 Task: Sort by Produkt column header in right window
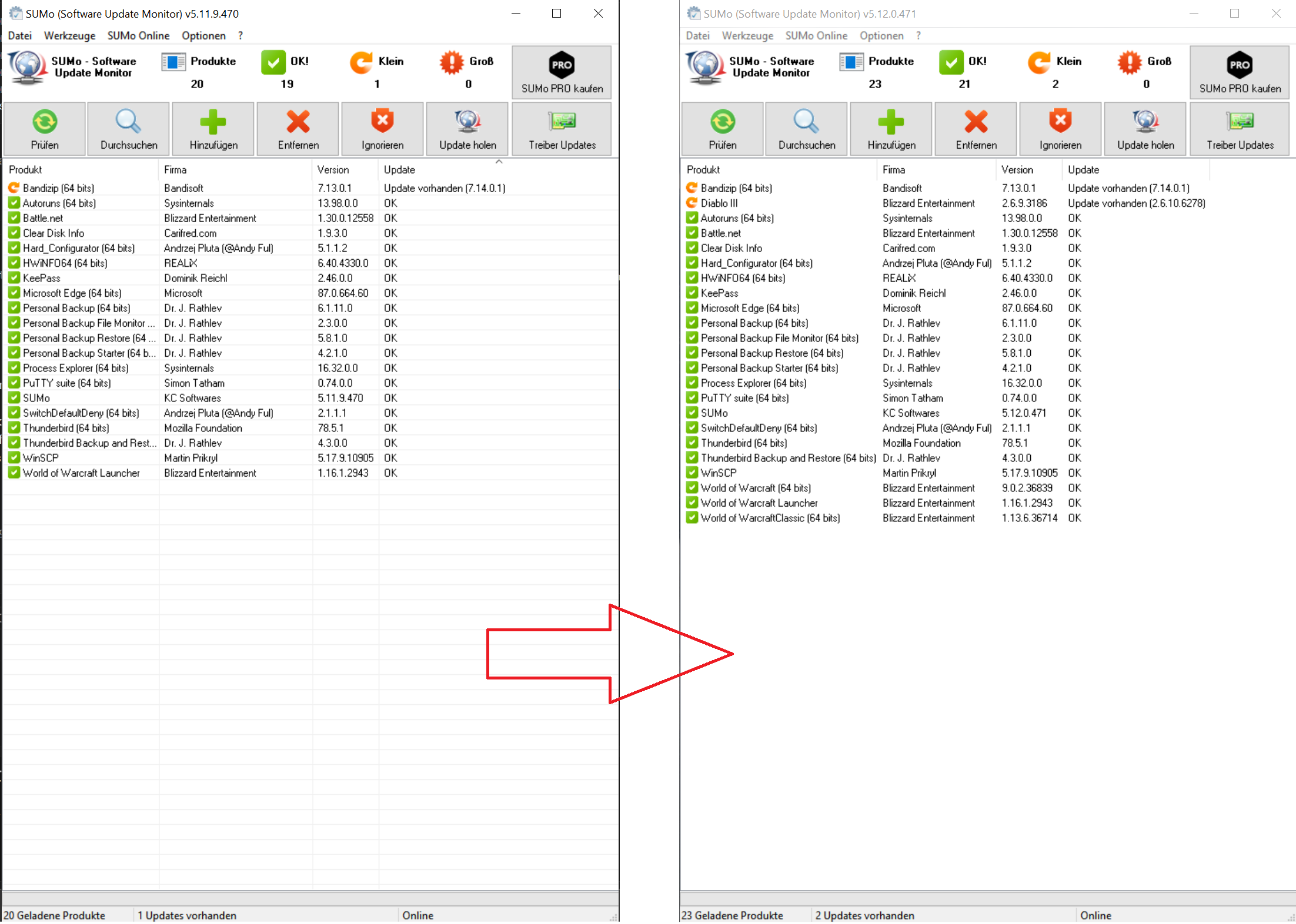coord(703,170)
